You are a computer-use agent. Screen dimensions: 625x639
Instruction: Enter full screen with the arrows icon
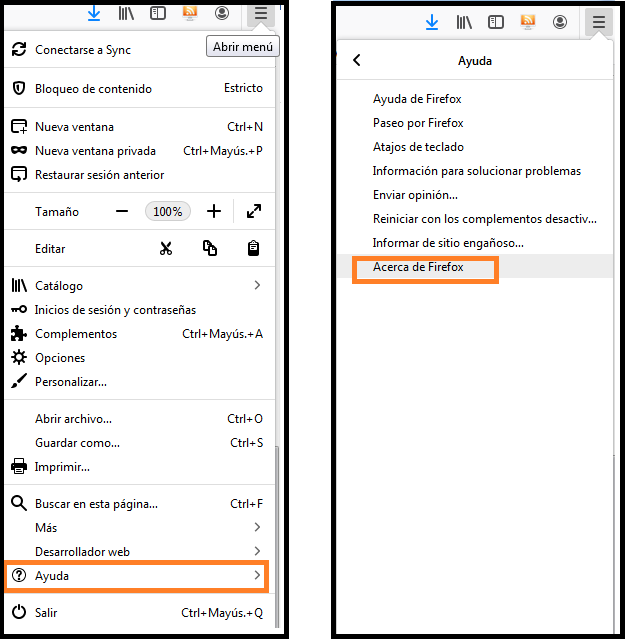(x=254, y=212)
